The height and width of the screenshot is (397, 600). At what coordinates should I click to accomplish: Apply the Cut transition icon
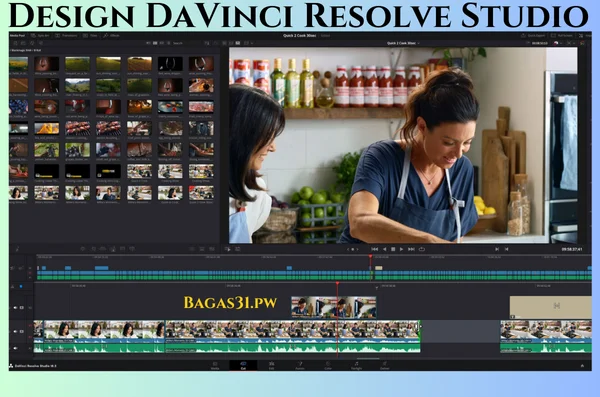coord(192,249)
